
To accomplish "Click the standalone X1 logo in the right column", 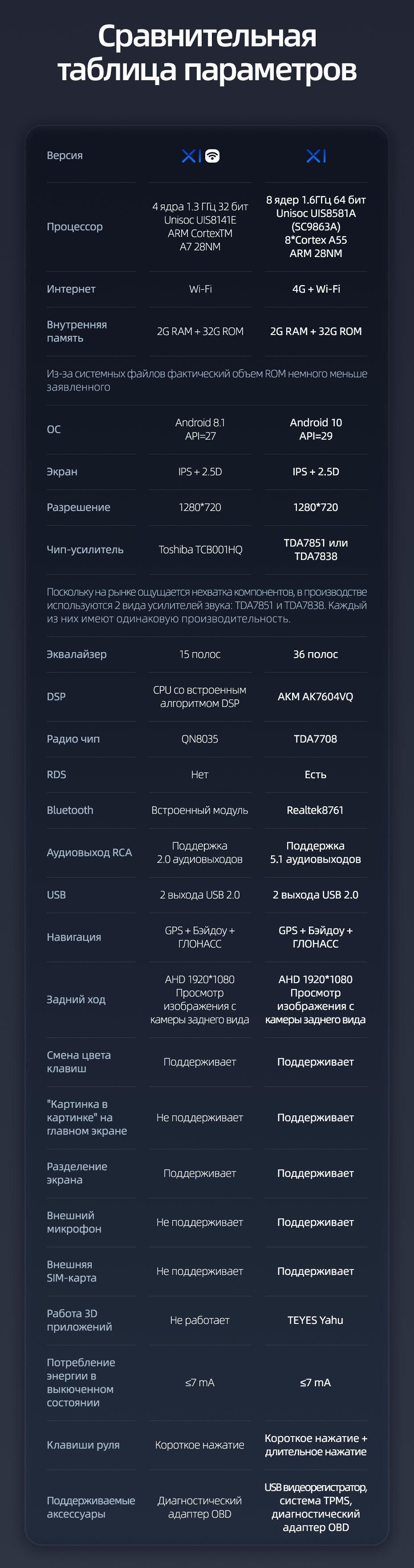I will click(316, 156).
